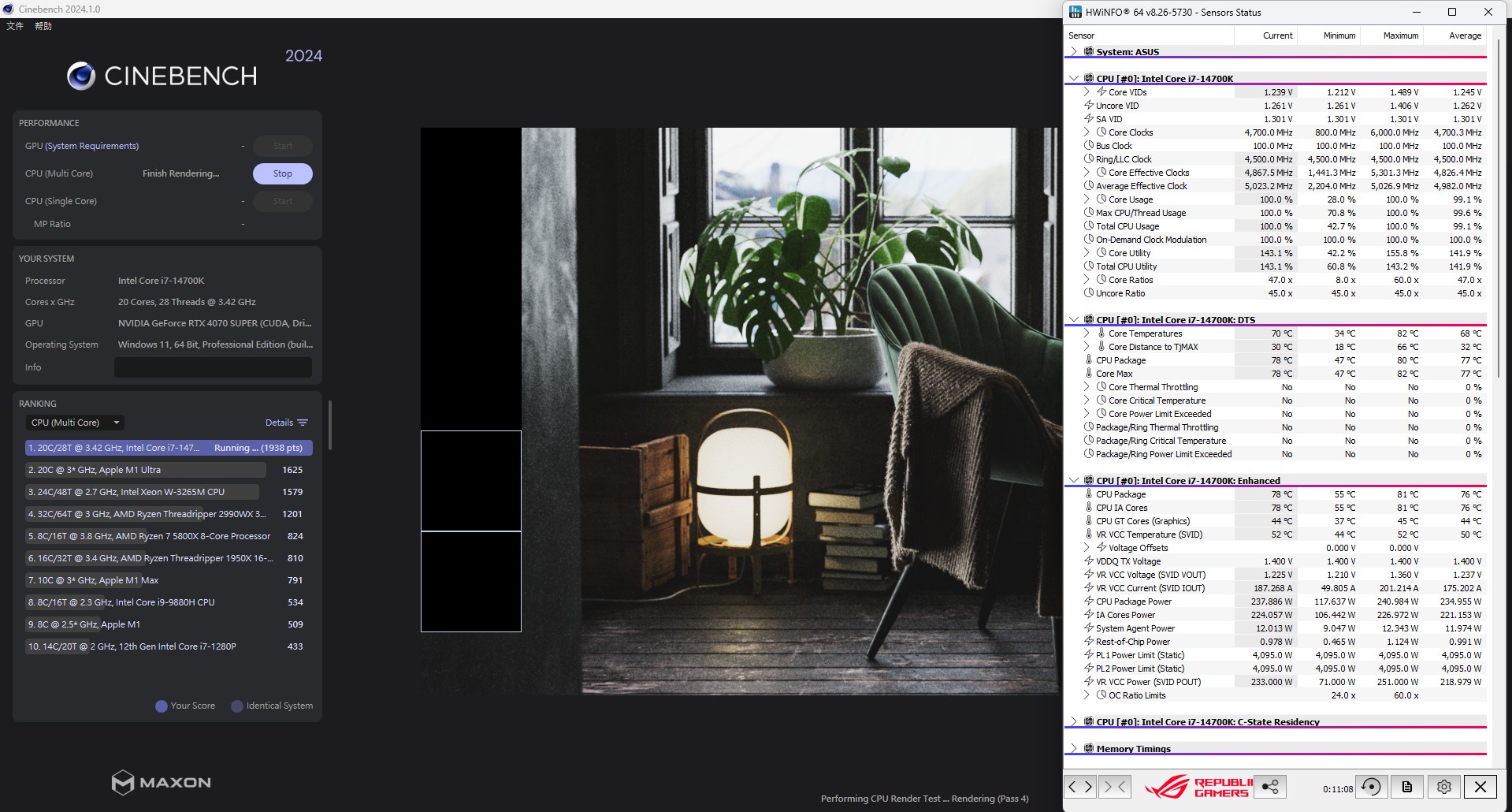
Task: Open the 帮助 (Help) menu in Cinebench
Action: [43, 26]
